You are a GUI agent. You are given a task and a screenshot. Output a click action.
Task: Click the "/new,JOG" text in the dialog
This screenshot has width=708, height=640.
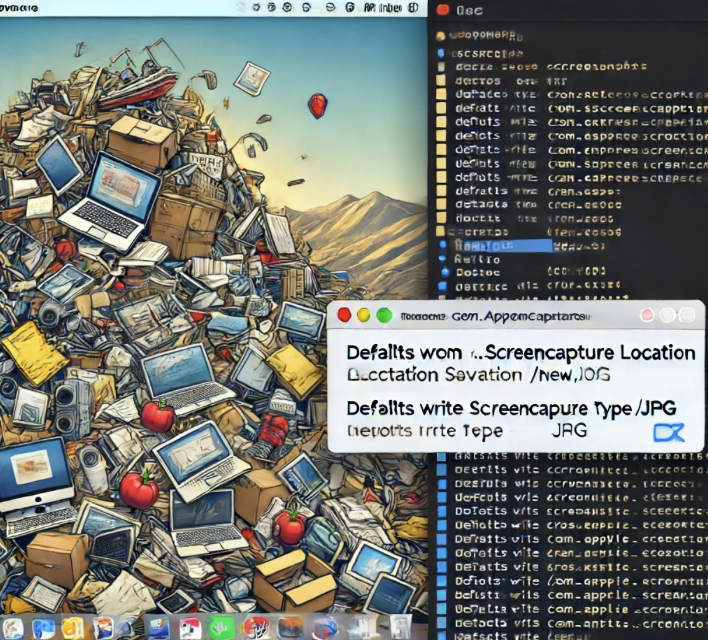tap(570, 374)
